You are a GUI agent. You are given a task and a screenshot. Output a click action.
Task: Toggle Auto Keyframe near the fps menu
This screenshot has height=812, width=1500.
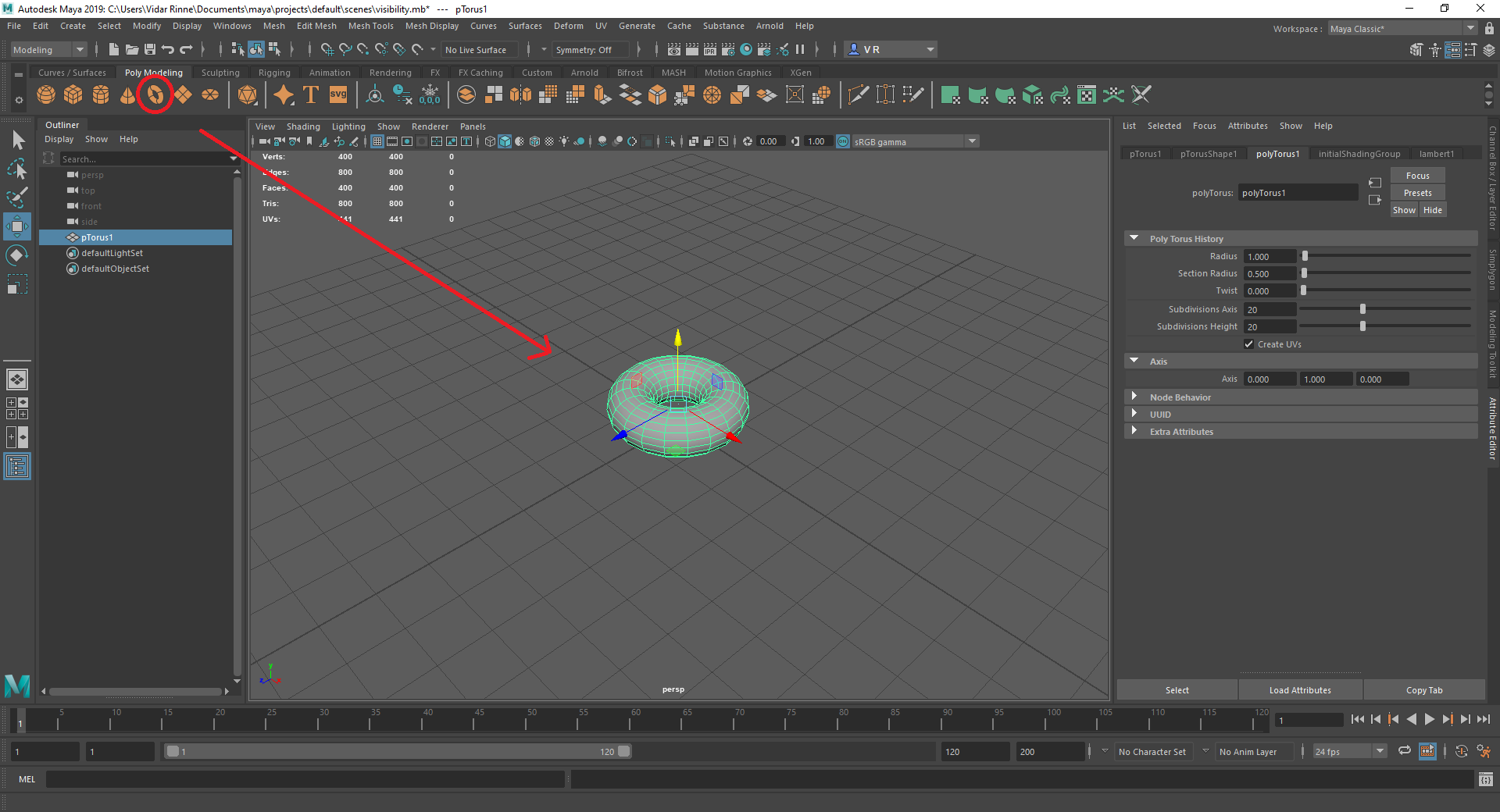click(x=1461, y=751)
